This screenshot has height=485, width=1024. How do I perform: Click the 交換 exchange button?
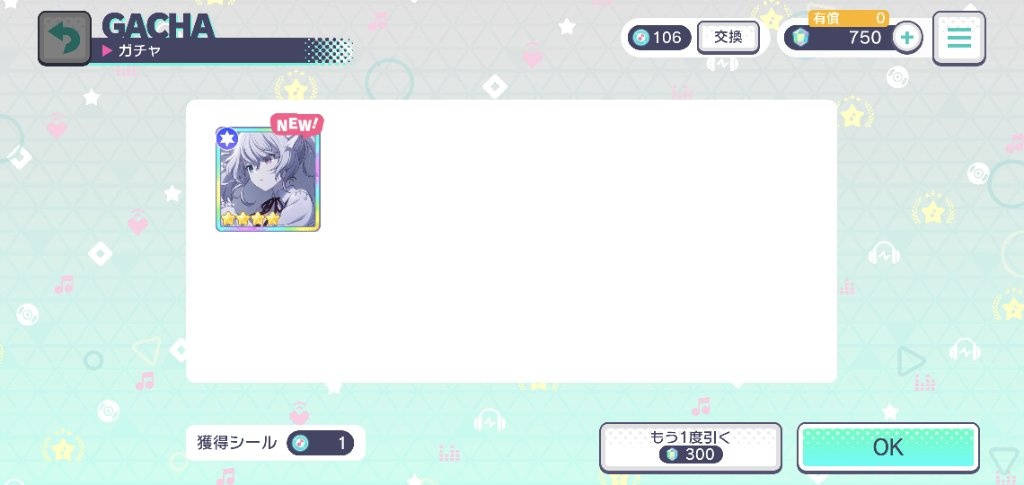click(728, 37)
